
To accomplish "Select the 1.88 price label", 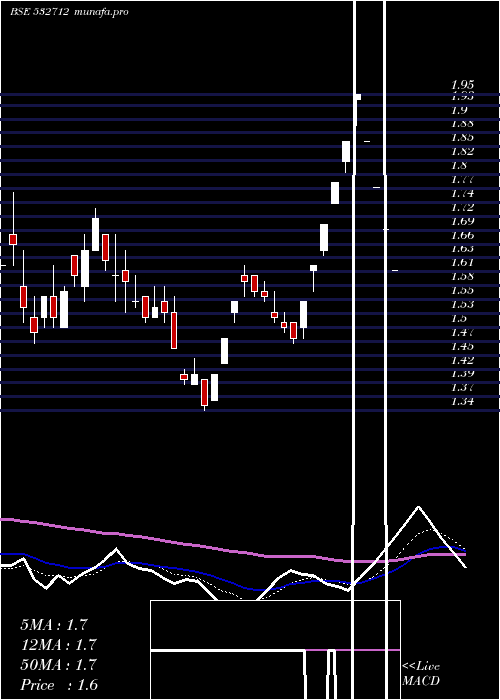I will tap(462, 124).
